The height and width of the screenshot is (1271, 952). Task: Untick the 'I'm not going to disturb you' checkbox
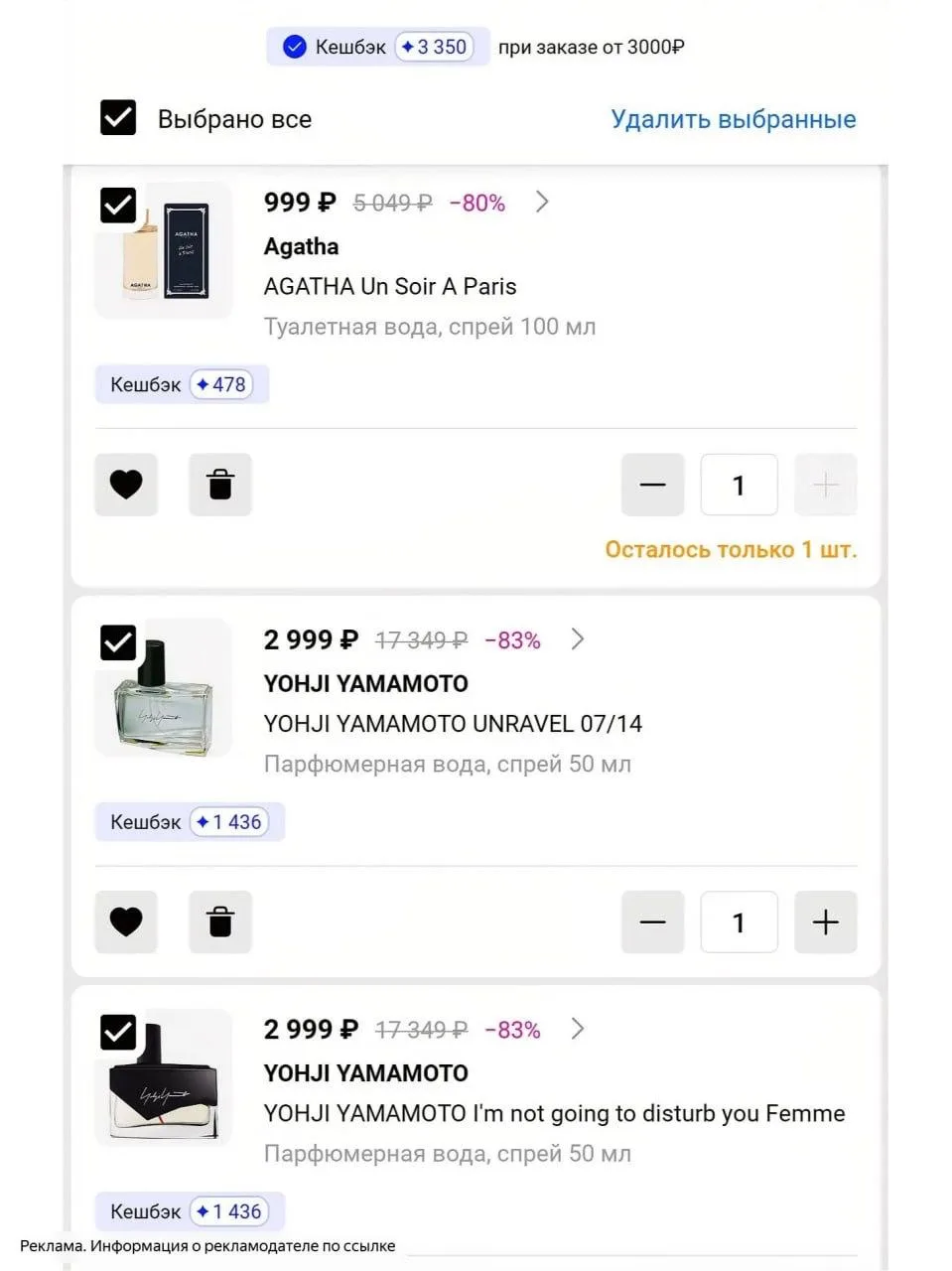point(118,1032)
